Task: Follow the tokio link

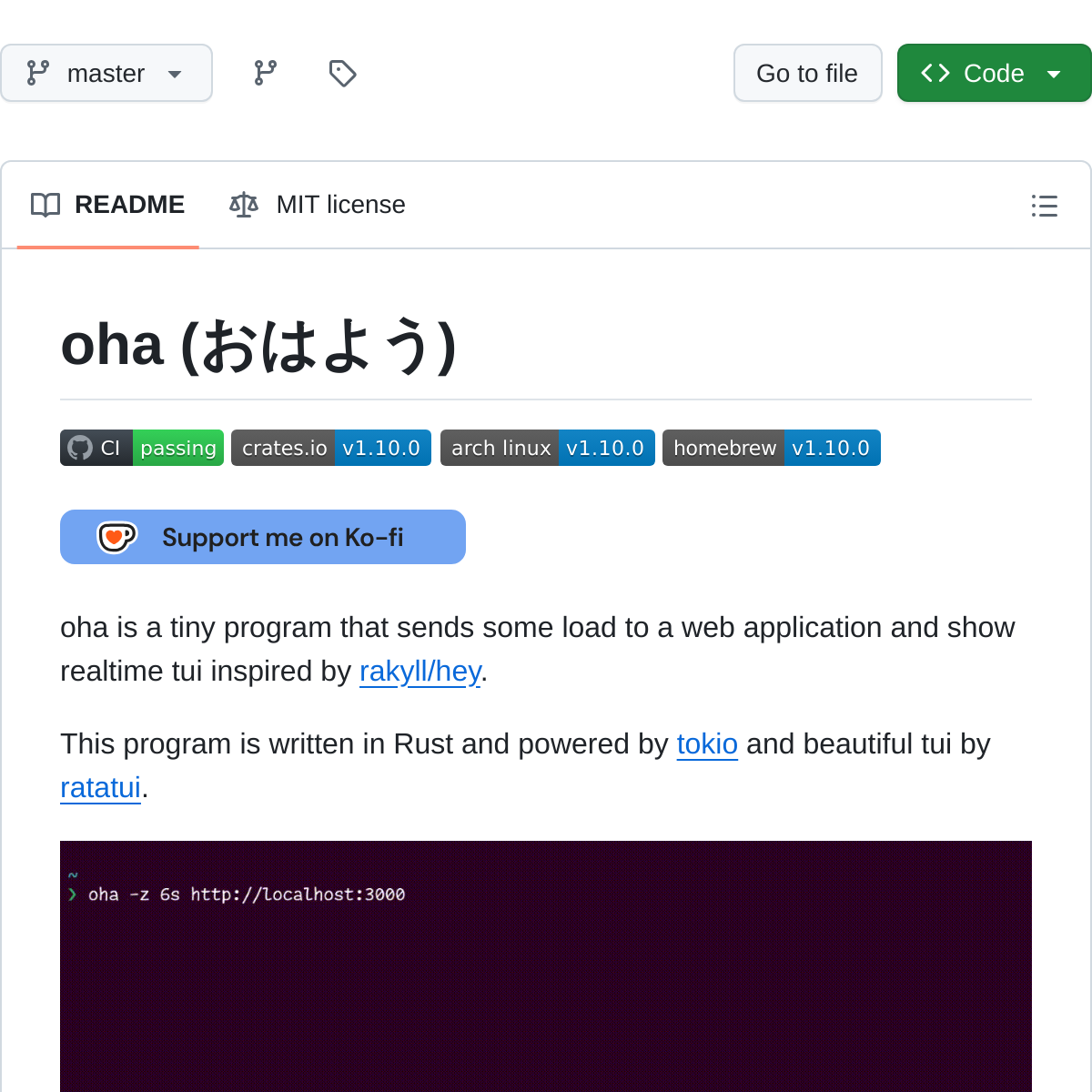Action: [707, 744]
